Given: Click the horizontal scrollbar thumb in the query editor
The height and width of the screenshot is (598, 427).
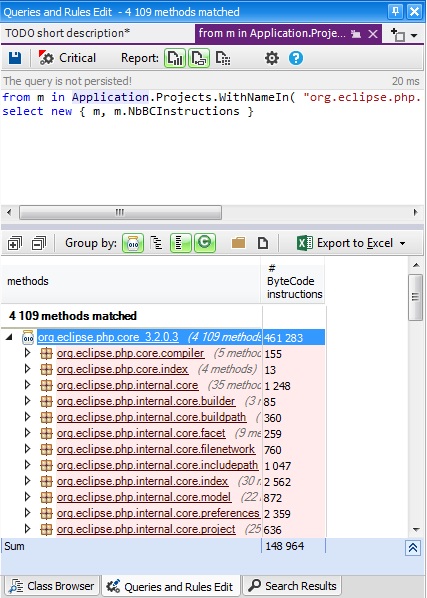Looking at the screenshot, I should 120,212.
